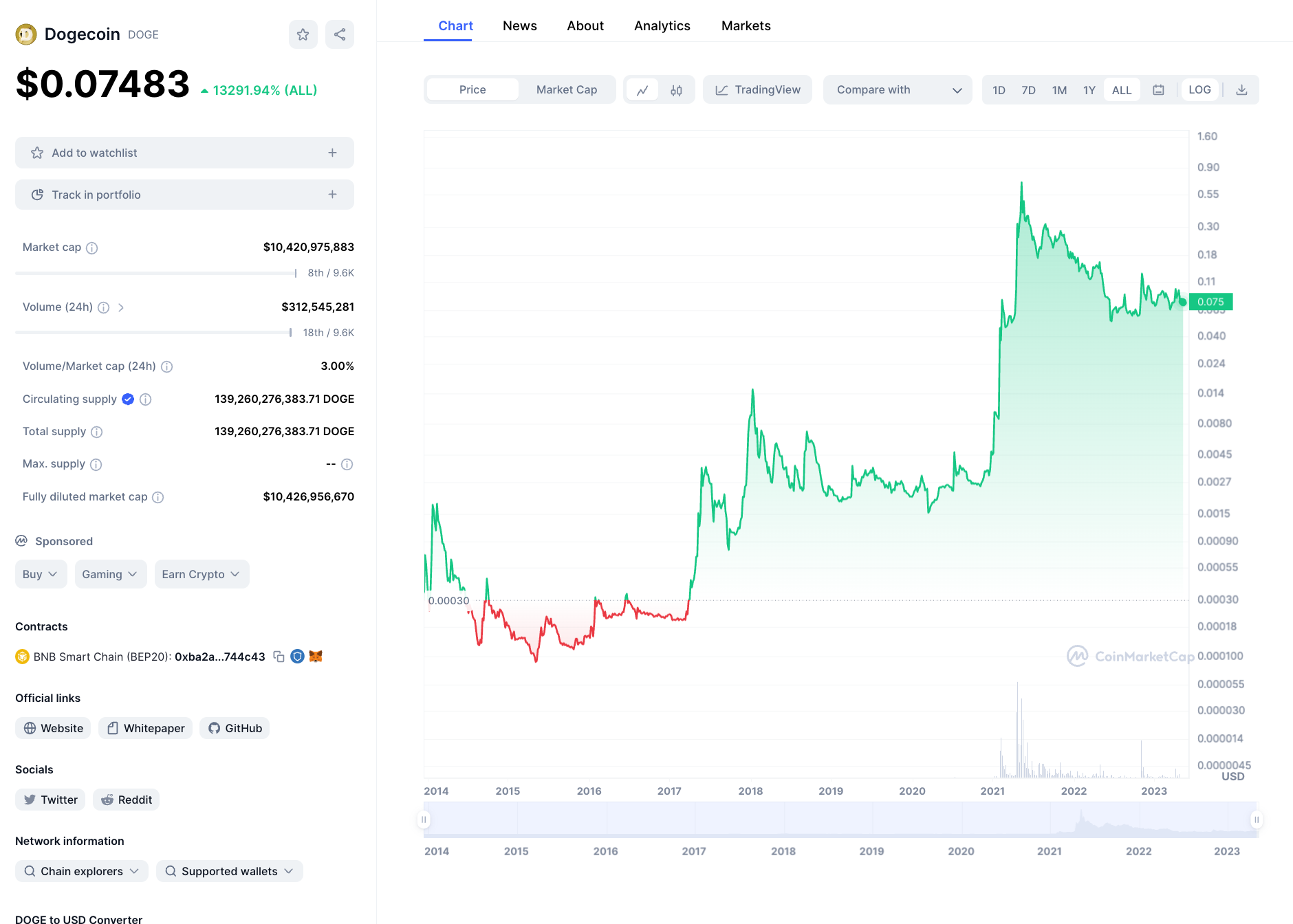Select ALL time range
The image size is (1293, 924).
pyautogui.click(x=1122, y=90)
